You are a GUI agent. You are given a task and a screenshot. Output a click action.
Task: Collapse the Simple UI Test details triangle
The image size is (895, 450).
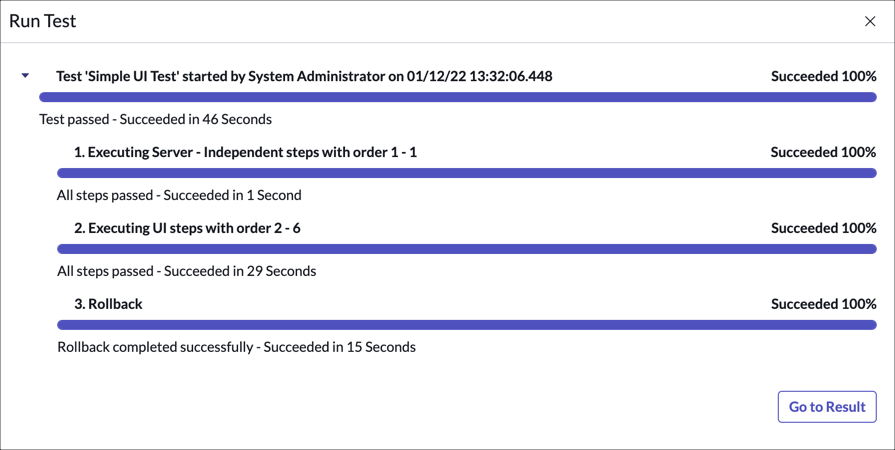coord(26,76)
